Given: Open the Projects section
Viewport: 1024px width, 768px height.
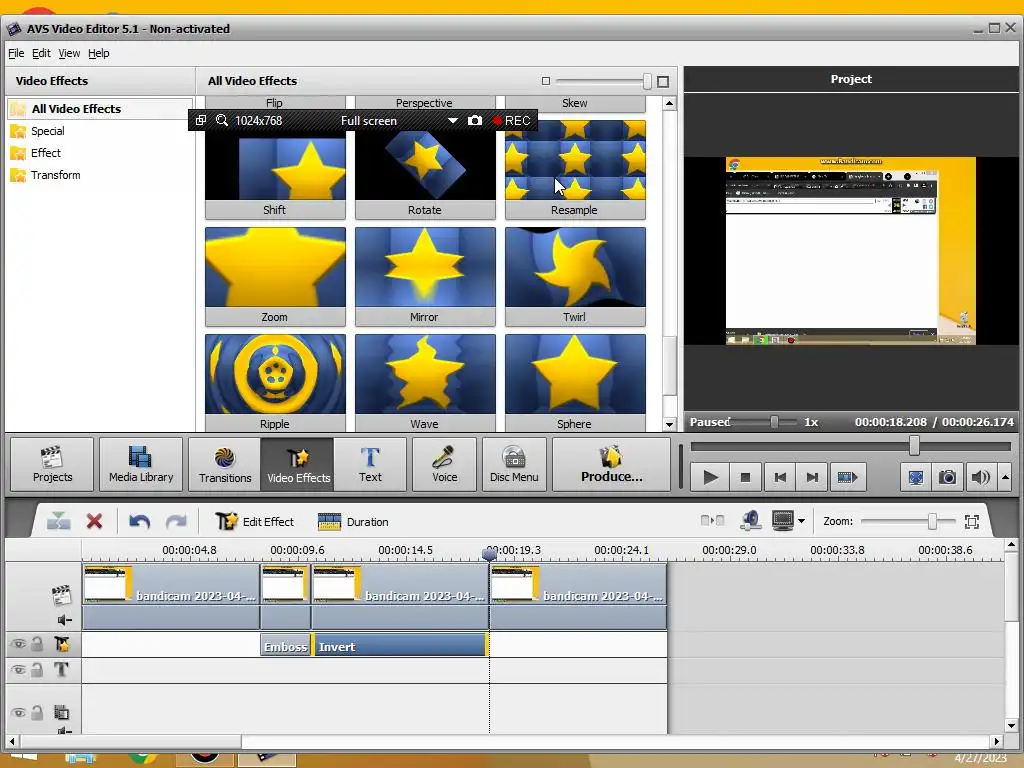Looking at the screenshot, I should (x=52, y=464).
